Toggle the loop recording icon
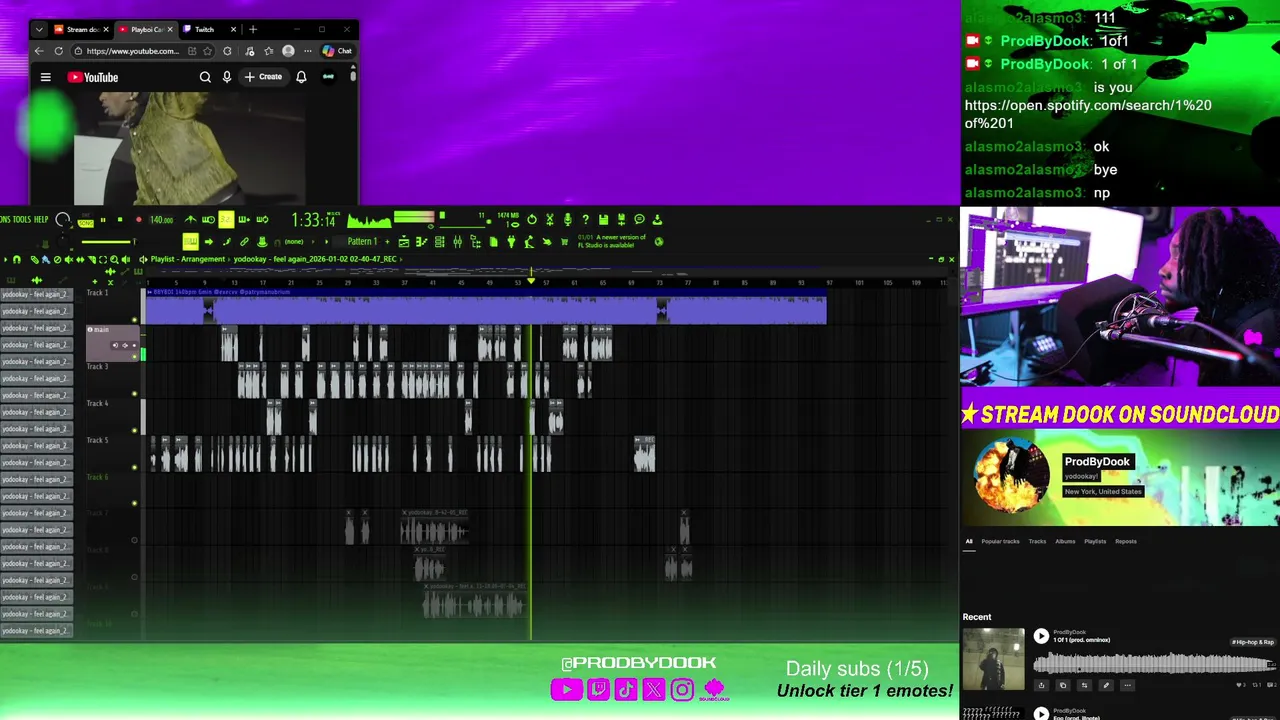 262,219
